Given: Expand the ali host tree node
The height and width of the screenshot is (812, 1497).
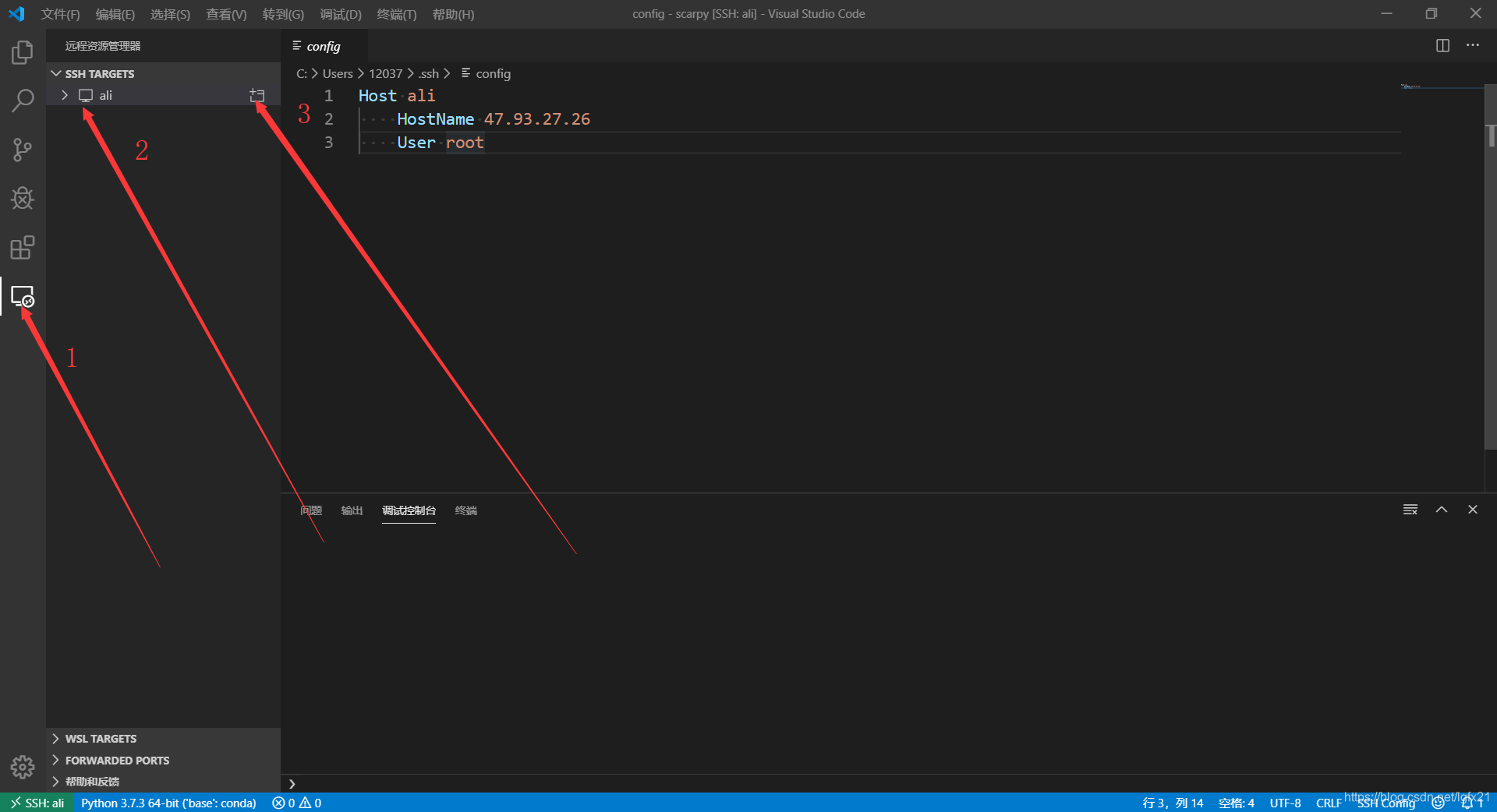Looking at the screenshot, I should (65, 95).
